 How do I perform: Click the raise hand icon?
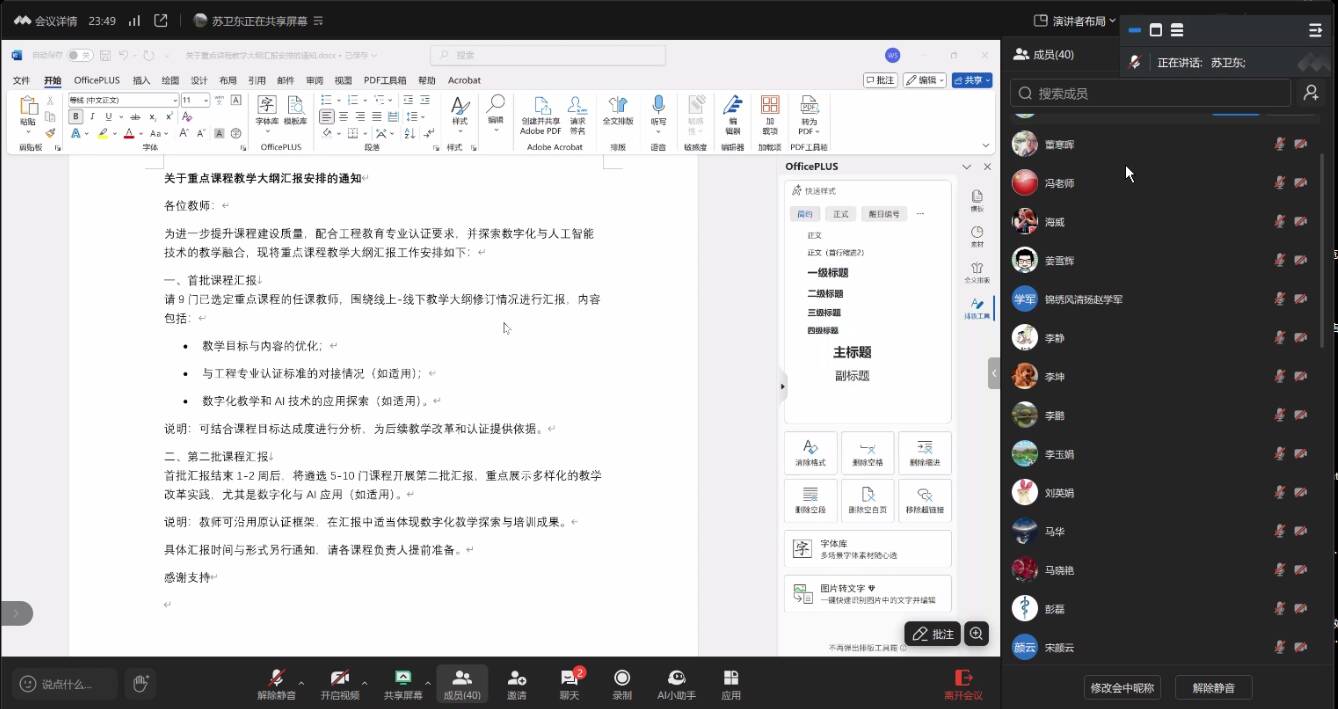141,684
